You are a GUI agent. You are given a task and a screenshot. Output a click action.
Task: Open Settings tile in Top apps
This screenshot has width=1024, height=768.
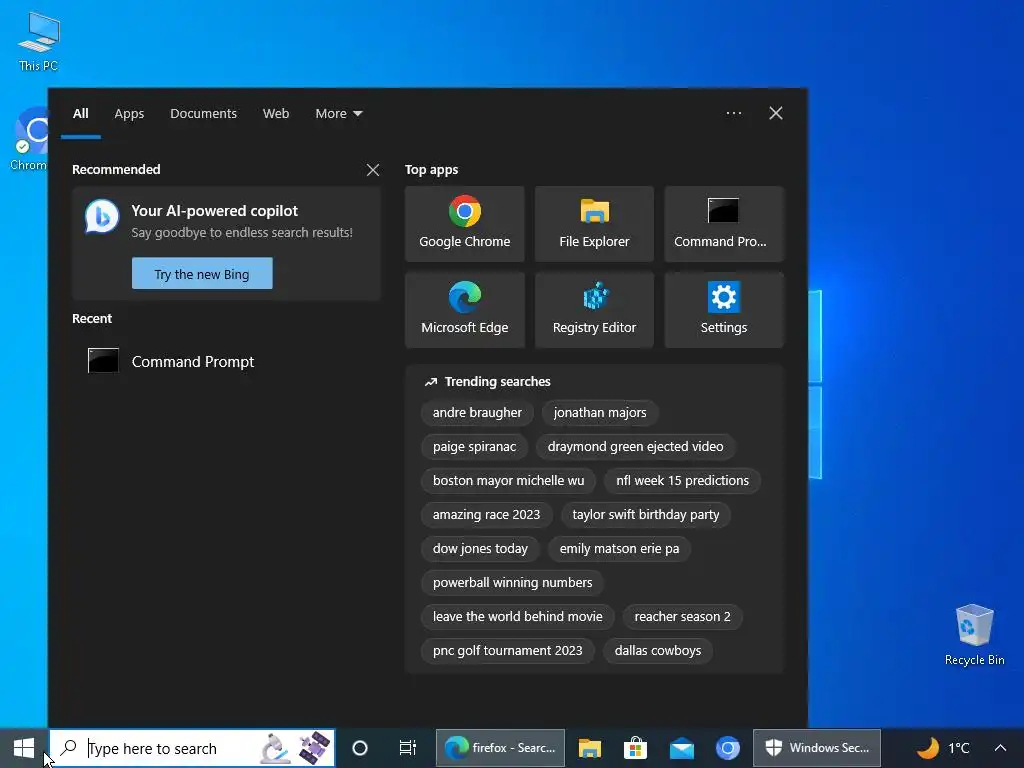(724, 310)
